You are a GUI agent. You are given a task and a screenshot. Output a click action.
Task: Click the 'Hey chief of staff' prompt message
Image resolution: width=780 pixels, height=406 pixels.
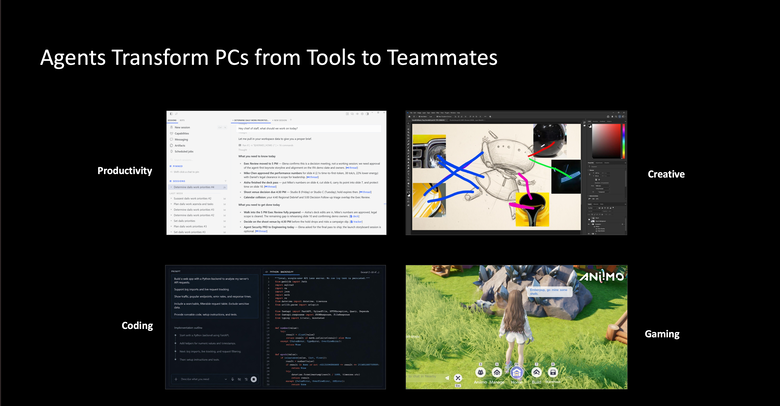[x=308, y=128]
